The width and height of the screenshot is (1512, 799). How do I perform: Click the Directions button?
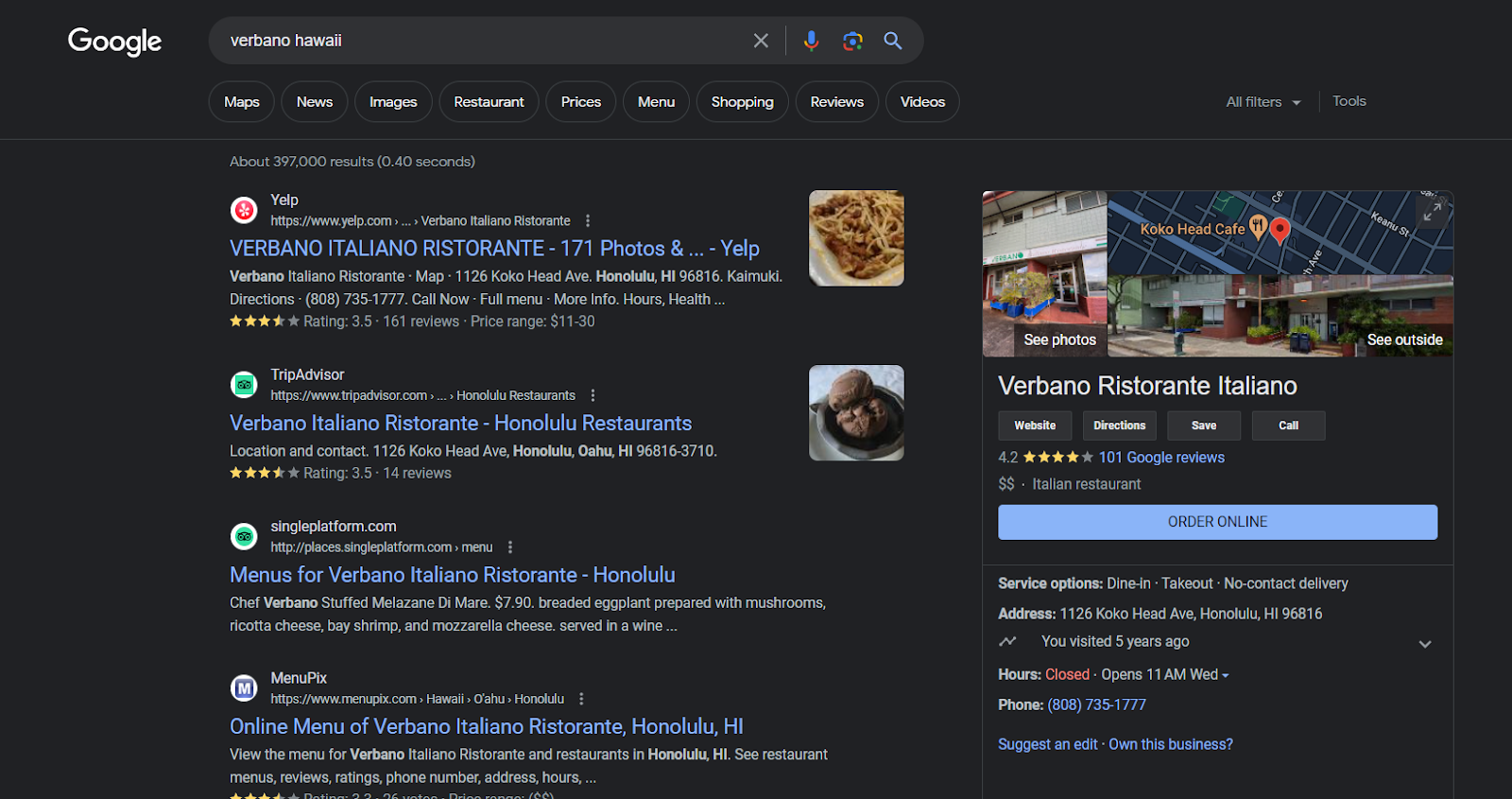[1120, 426]
